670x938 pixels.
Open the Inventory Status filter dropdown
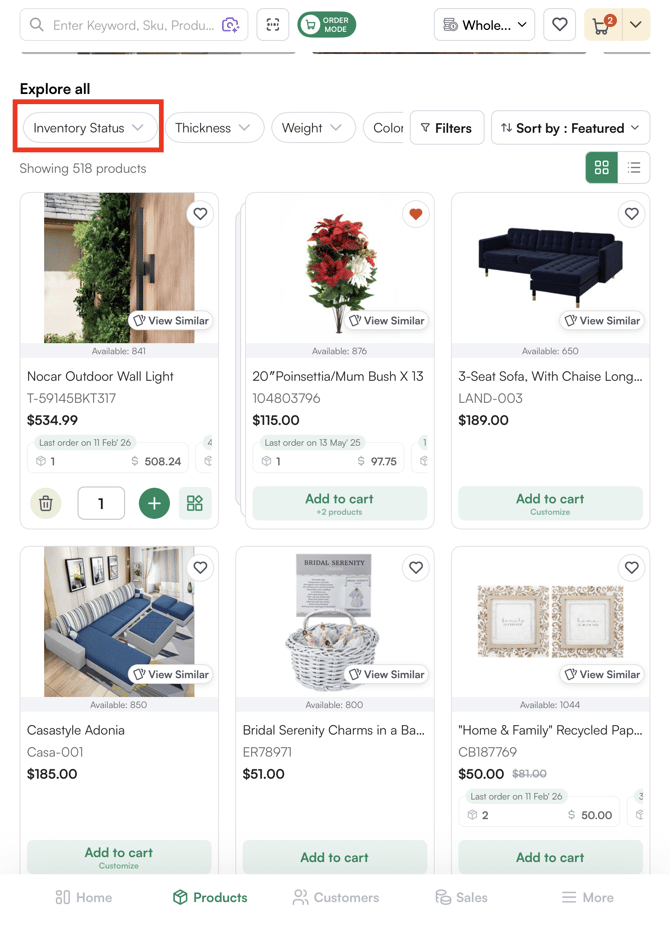coord(88,127)
